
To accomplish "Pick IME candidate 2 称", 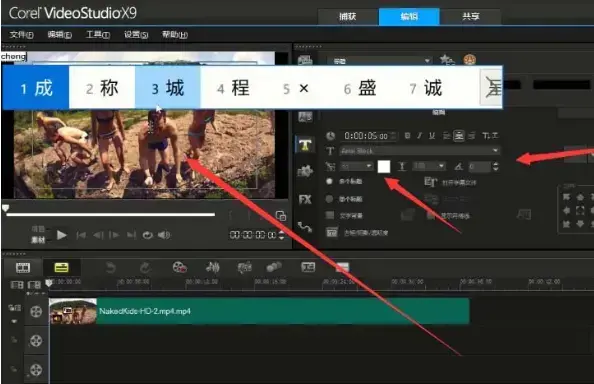I will (102, 89).
